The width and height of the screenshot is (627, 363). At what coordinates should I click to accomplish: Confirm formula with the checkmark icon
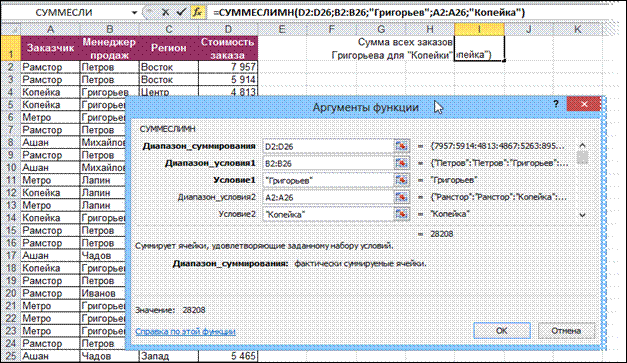[181, 12]
